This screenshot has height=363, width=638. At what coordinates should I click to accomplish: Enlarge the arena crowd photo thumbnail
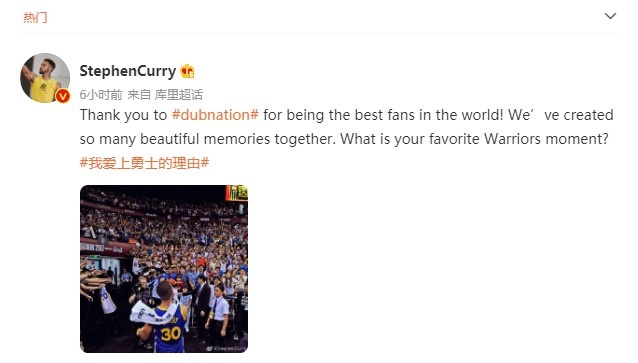164,269
